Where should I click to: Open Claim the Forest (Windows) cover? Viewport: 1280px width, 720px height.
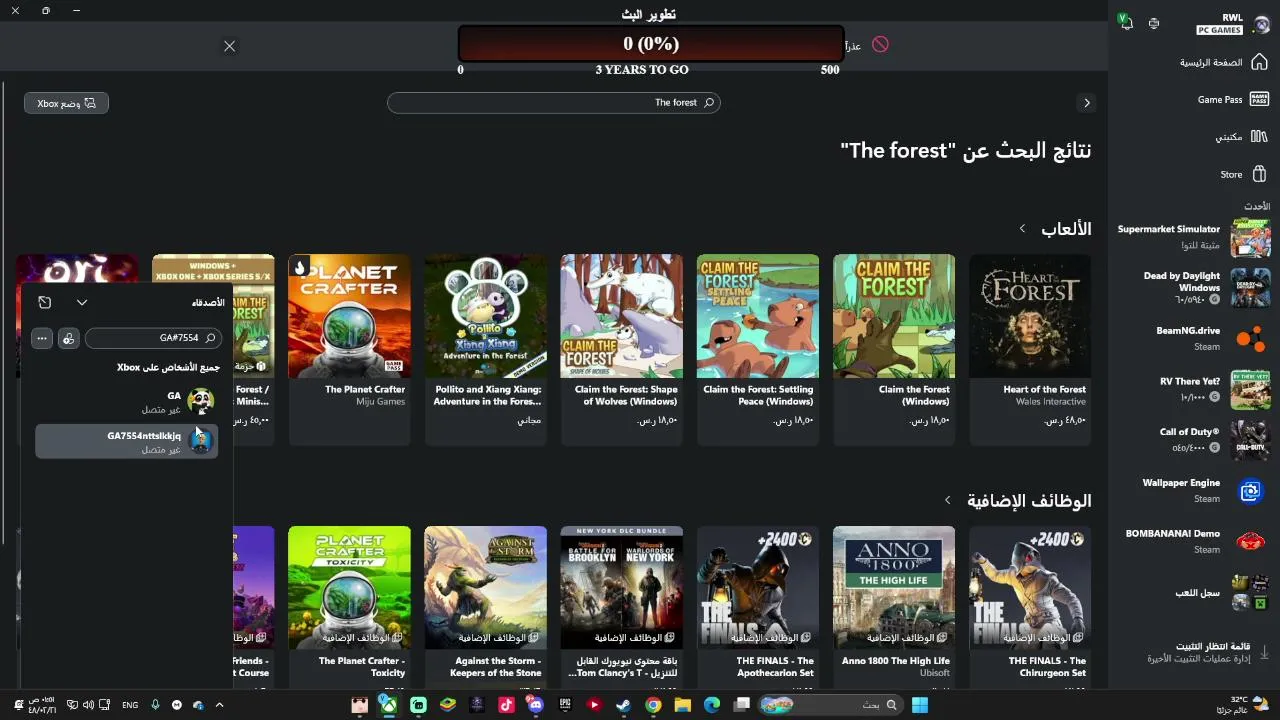tap(894, 316)
